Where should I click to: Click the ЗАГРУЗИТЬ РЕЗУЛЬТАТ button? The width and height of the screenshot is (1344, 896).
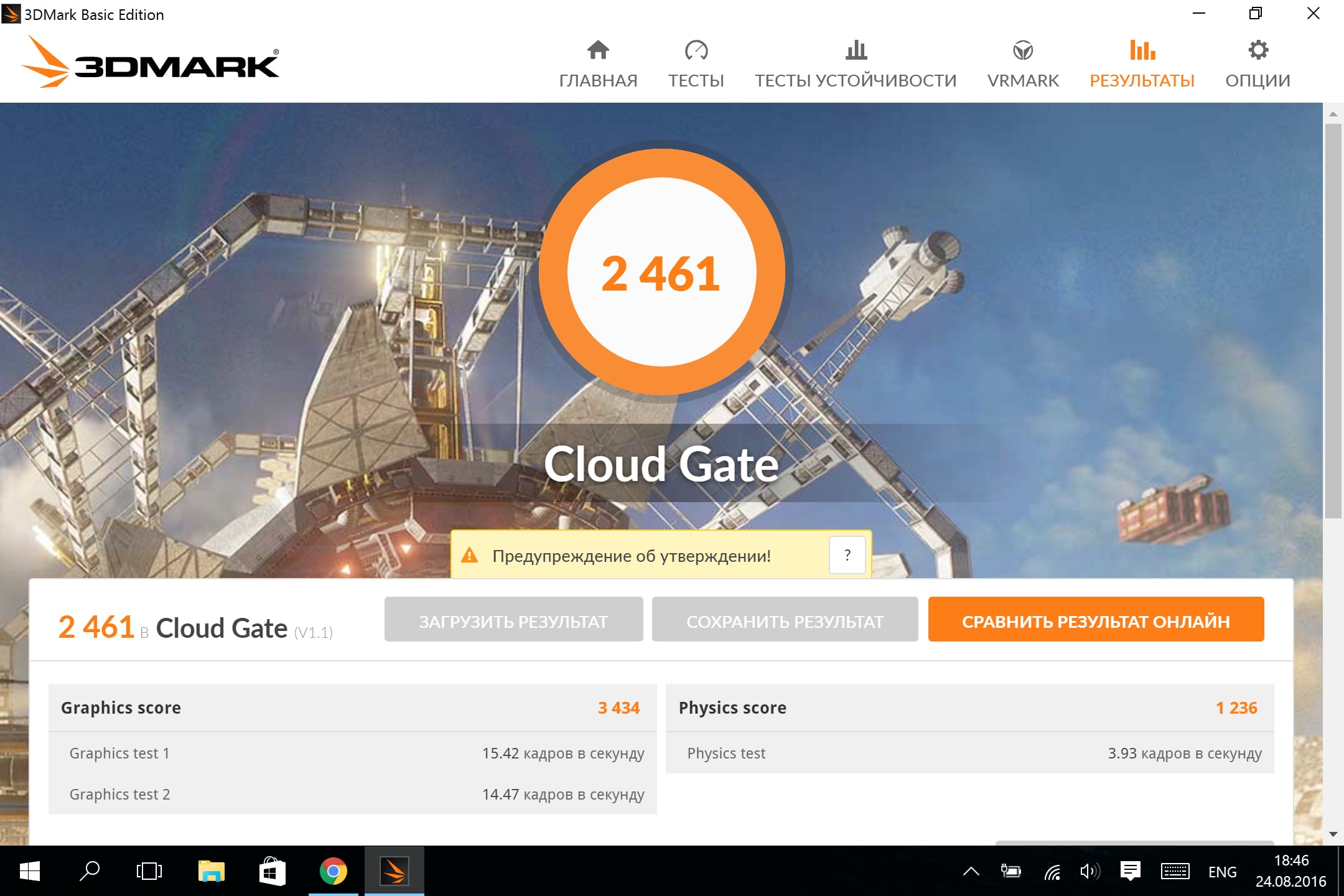(x=513, y=619)
